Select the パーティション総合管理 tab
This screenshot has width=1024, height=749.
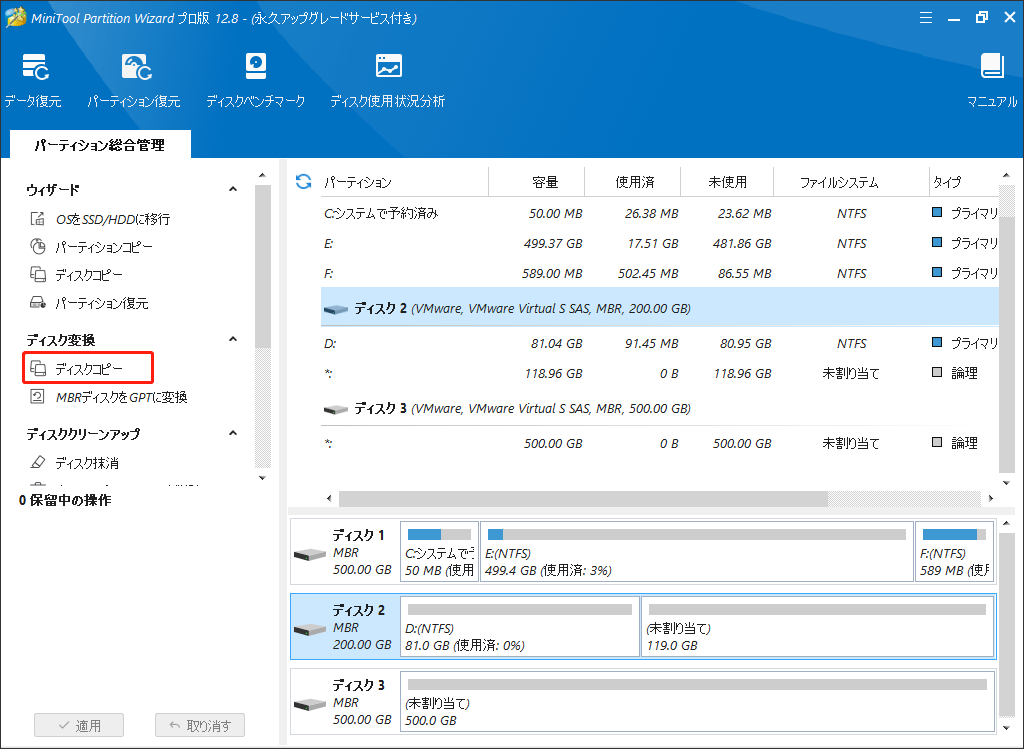coord(100,145)
